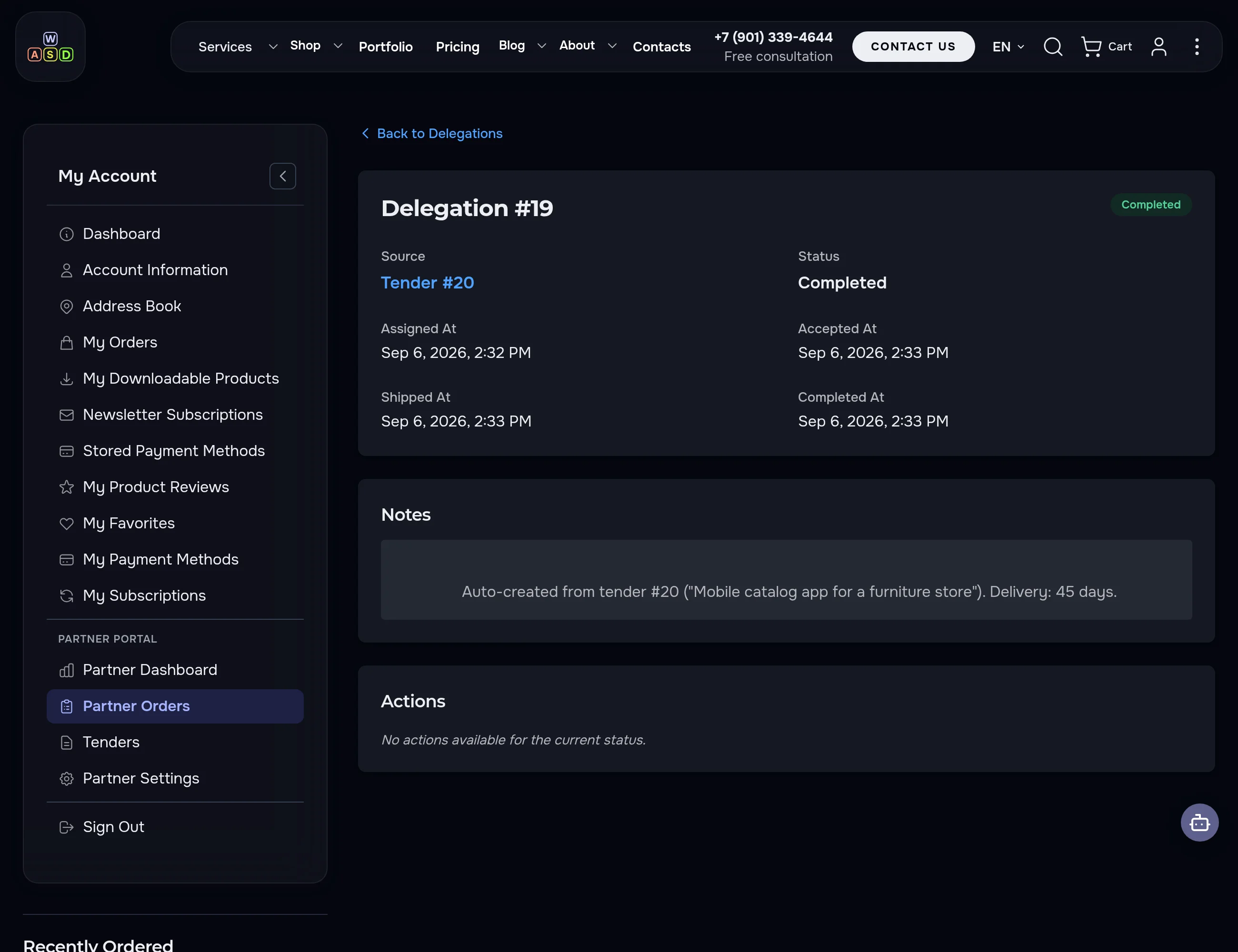Click the phone number +7 (901) 339-4644
This screenshot has width=1238, height=952.
(x=773, y=38)
